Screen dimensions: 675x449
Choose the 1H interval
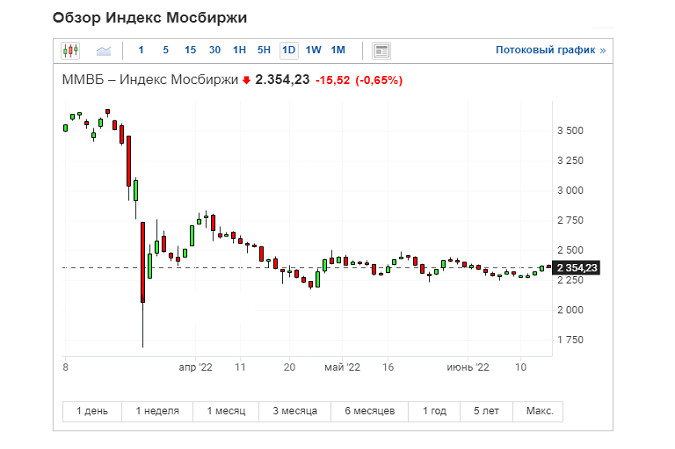click(x=239, y=50)
